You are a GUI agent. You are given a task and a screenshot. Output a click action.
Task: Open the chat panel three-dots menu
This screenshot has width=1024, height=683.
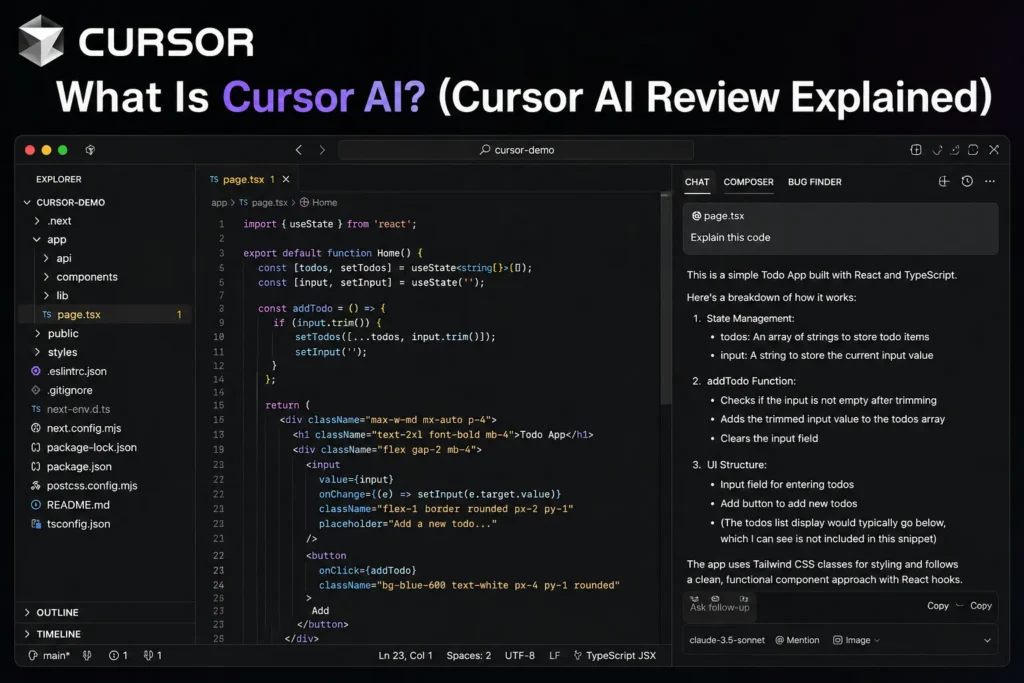pyautogui.click(x=990, y=182)
